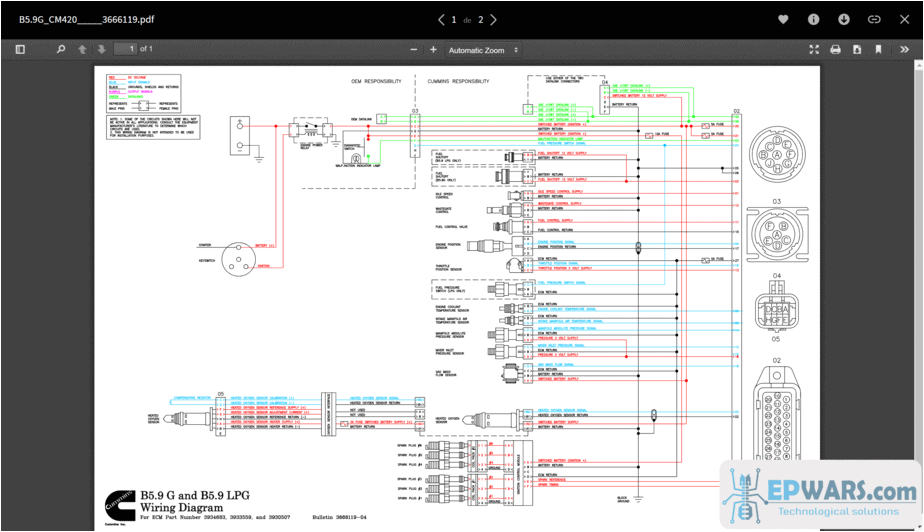Image resolution: width=924 pixels, height=532 pixels.
Task: Download the PDF via toolbar save icon
Action: [x=857, y=49]
